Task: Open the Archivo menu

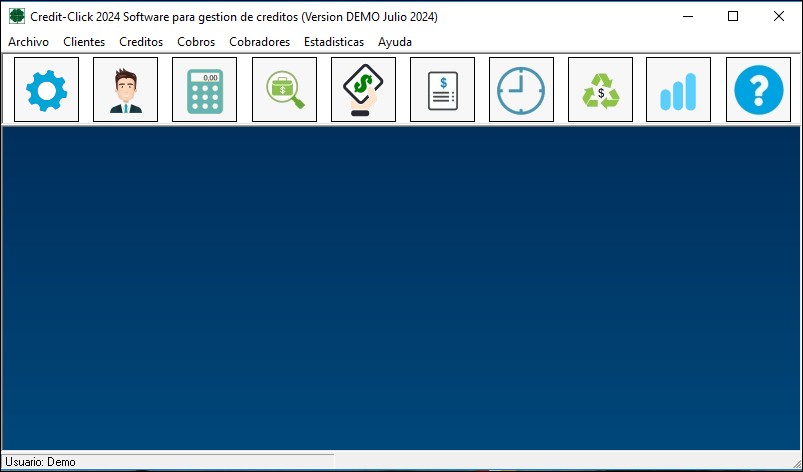Action: (28, 42)
